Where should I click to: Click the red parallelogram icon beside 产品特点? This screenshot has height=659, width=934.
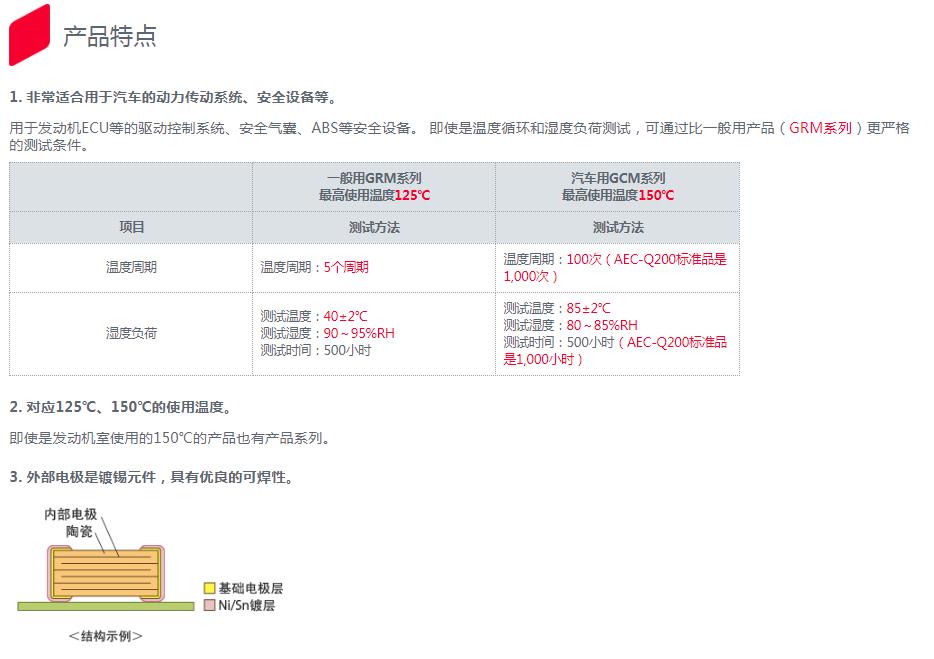tap(29, 35)
